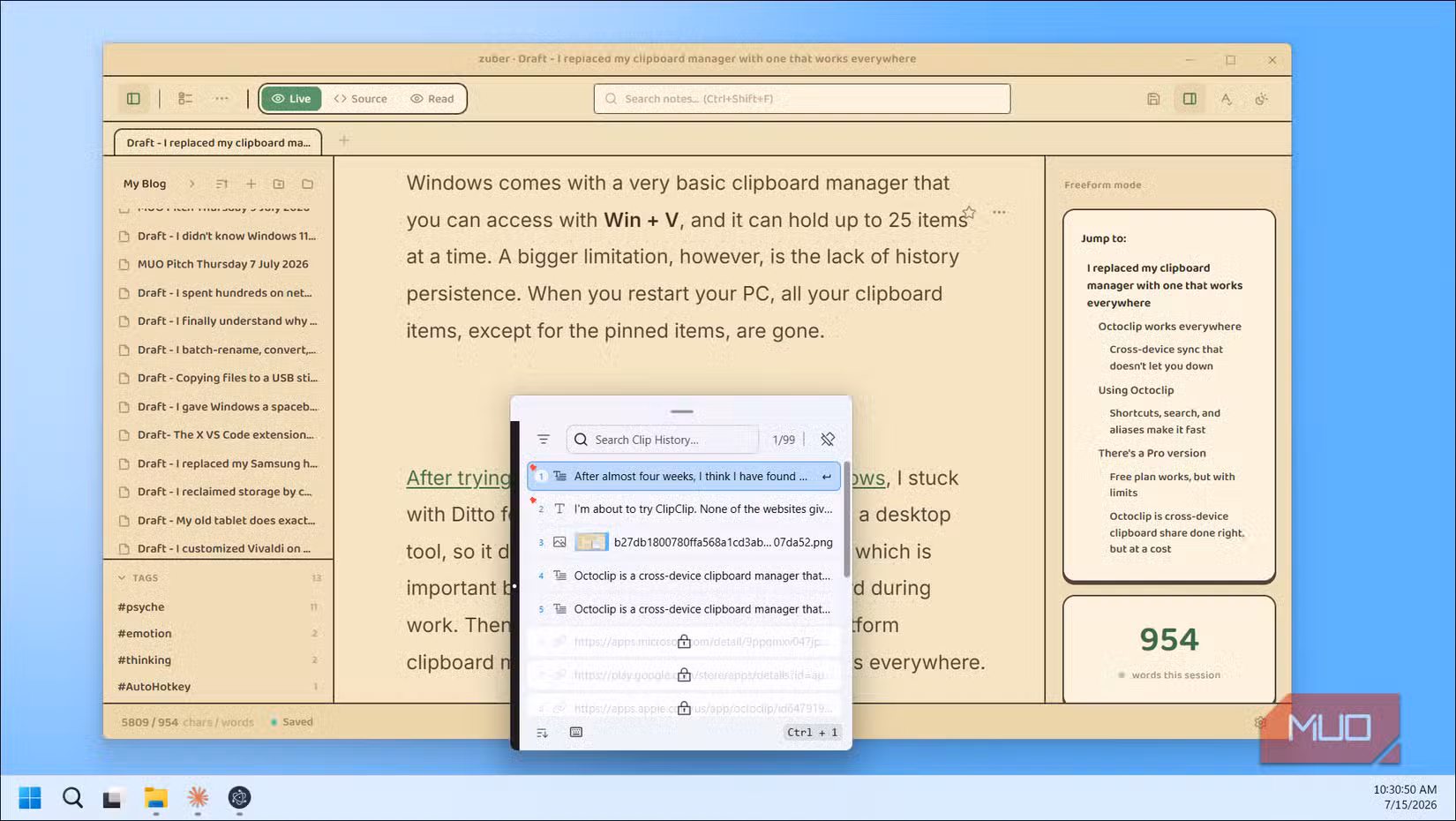Create a new note with plus icon
Image resolution: width=1456 pixels, height=821 pixels.
(x=251, y=184)
